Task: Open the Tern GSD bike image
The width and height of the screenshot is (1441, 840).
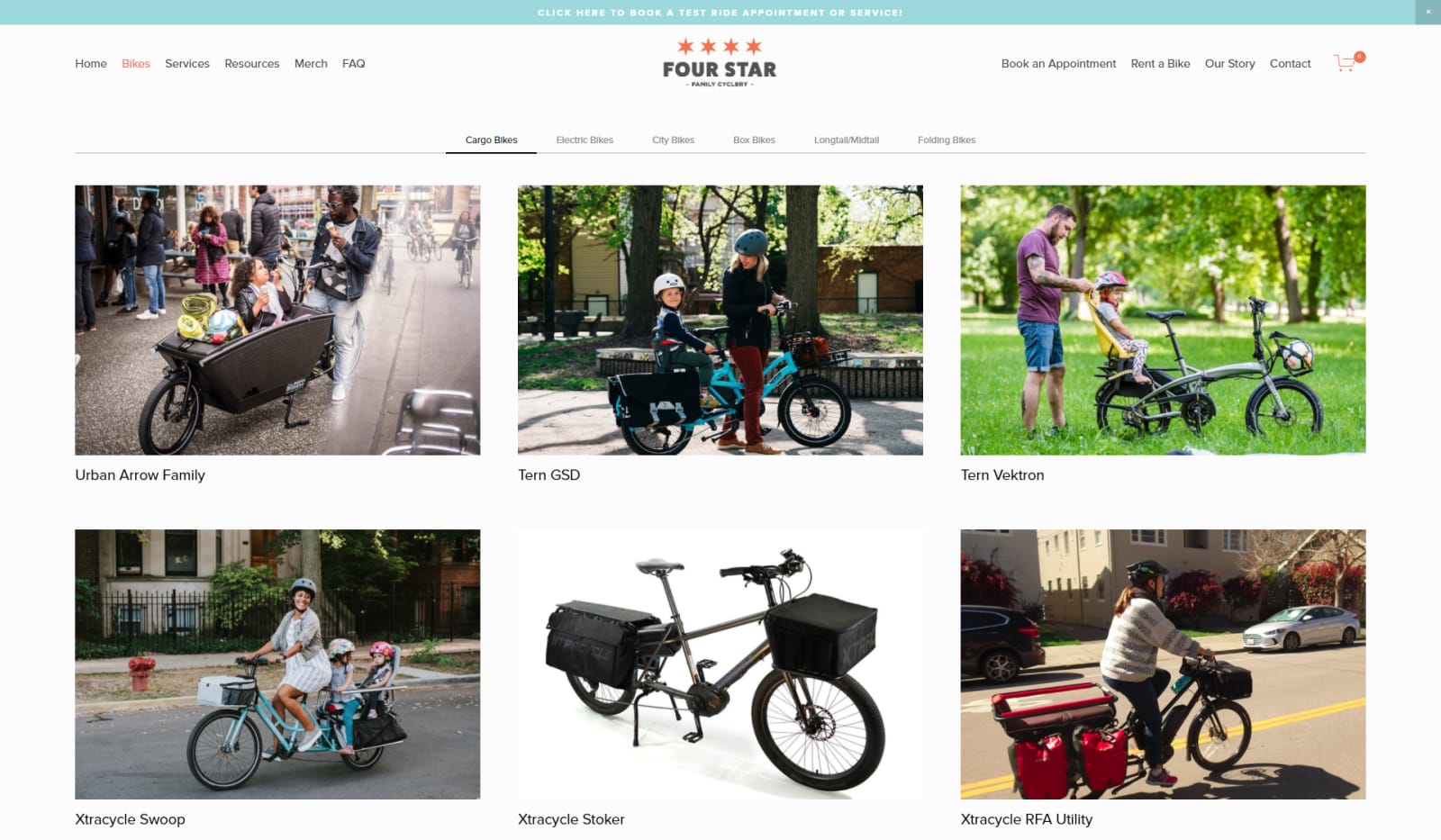Action: [720, 320]
